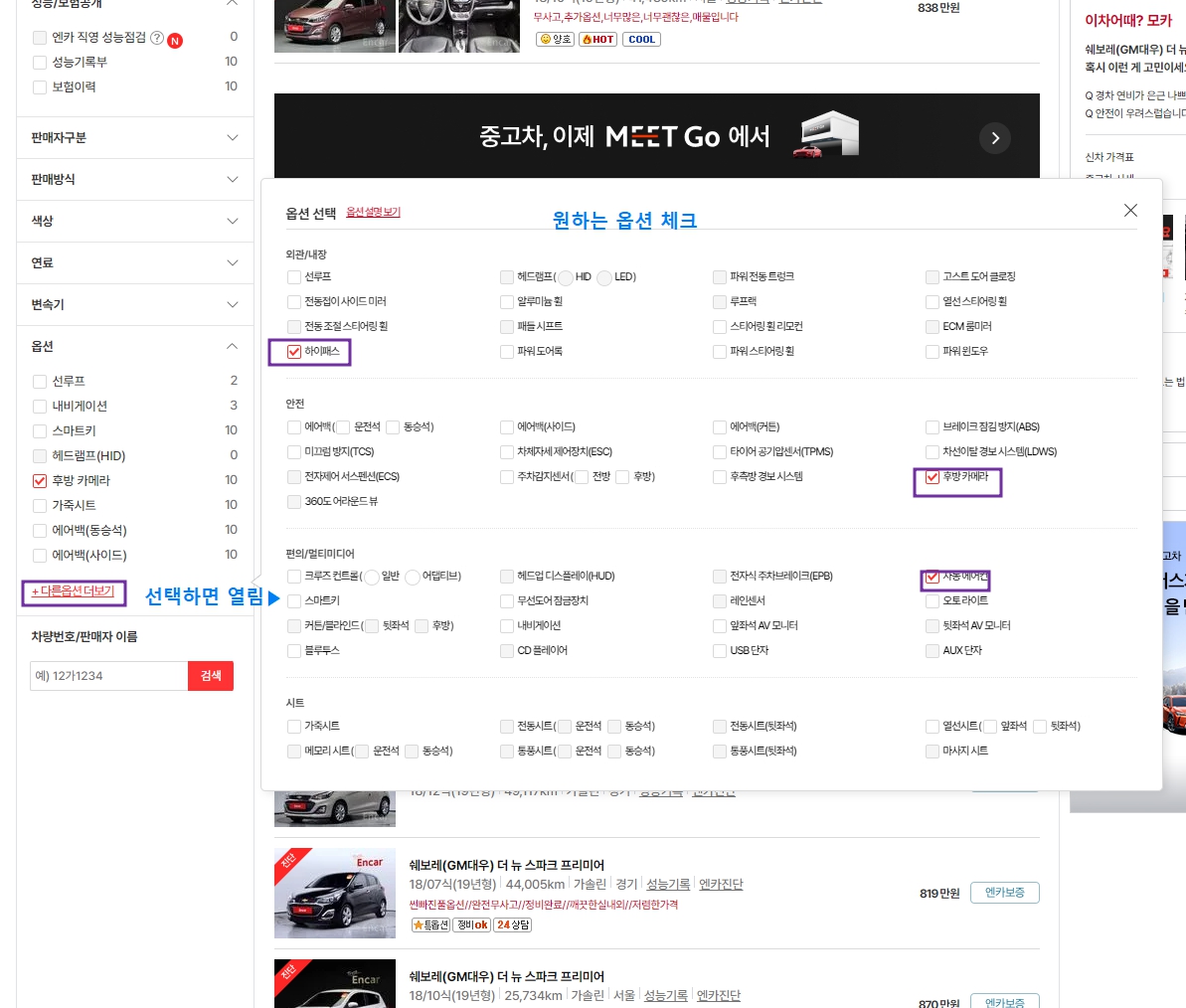Check 가죽시트 in the popup 시트 group
The image size is (1186, 1008).
pos(294,726)
